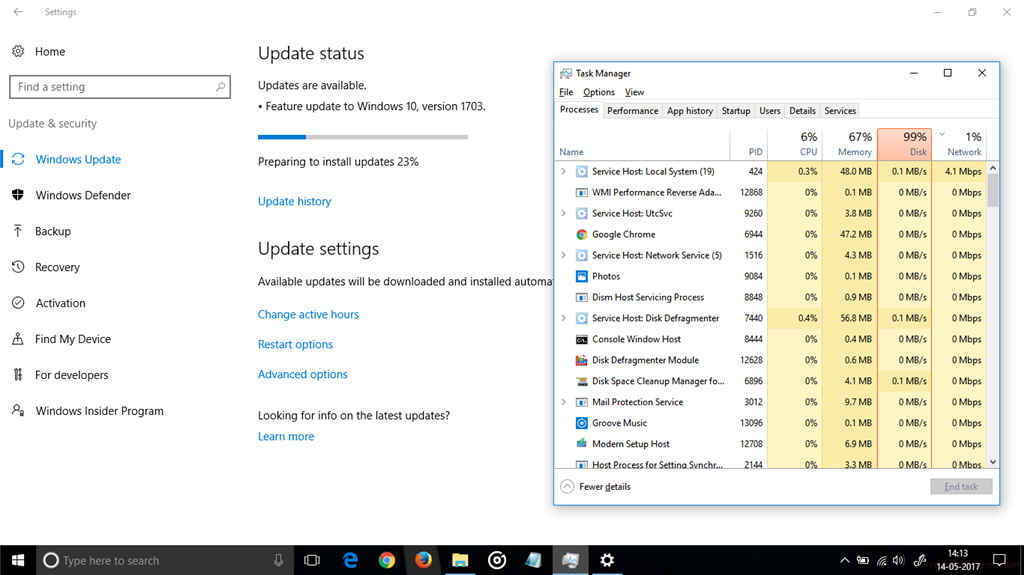Click the Disk Space Cleanup Manager icon
The height and width of the screenshot is (575, 1024).
tap(581, 381)
